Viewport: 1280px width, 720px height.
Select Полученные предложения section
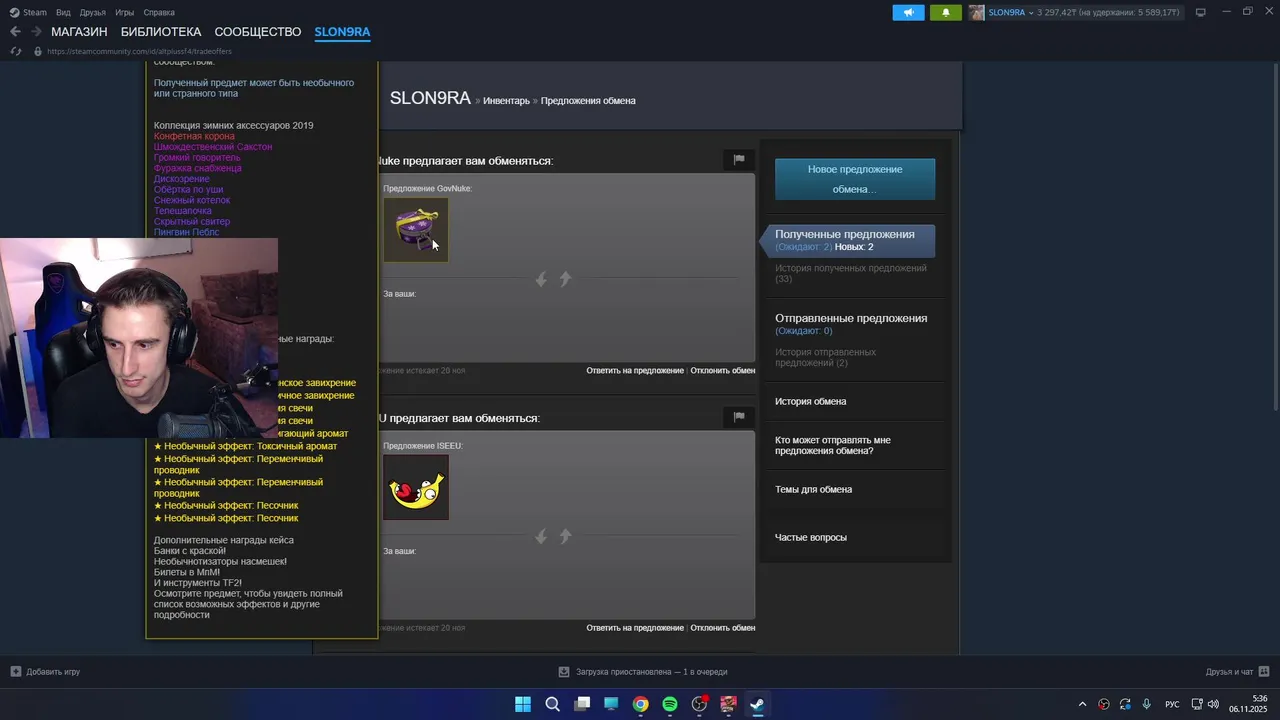coord(848,240)
